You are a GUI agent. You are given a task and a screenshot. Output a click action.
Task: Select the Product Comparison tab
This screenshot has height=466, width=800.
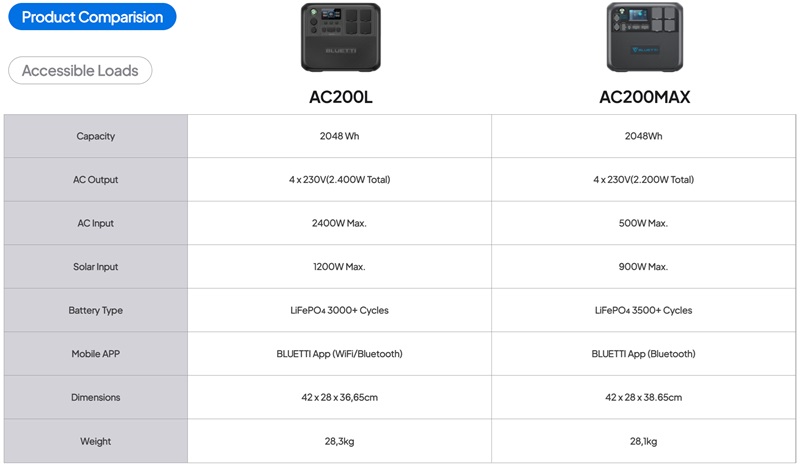coord(92,17)
